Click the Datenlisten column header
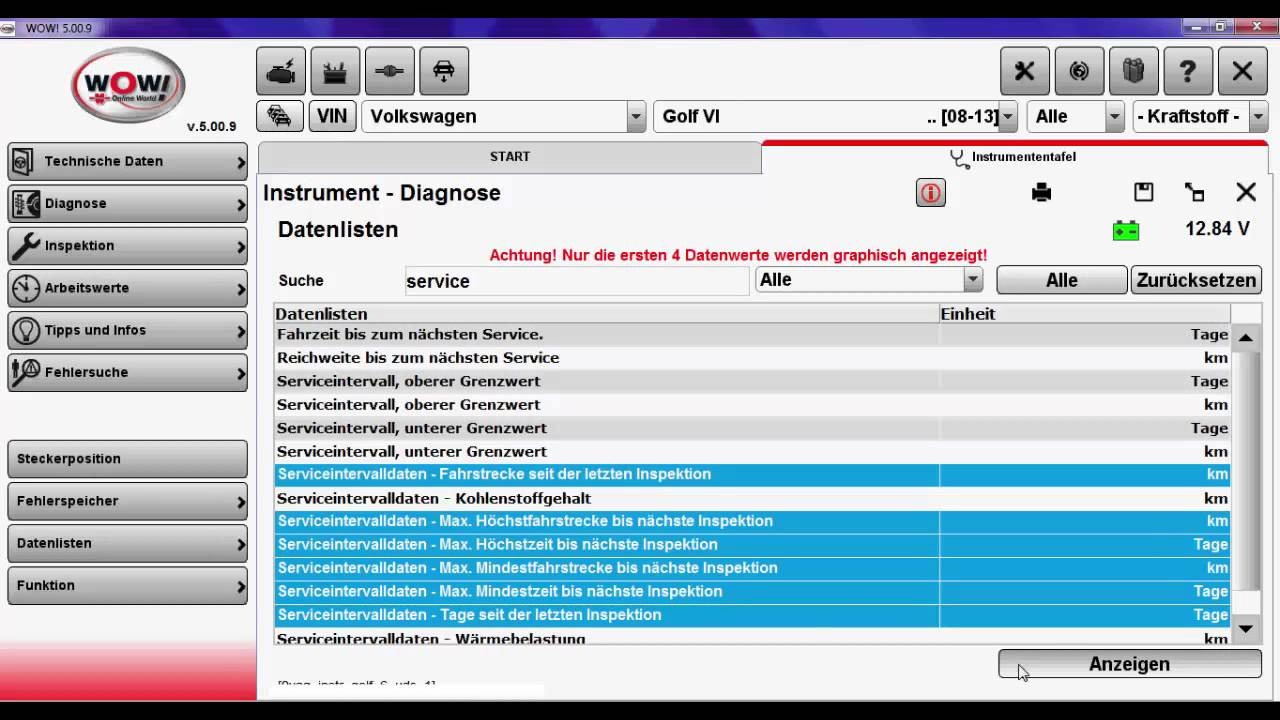The width and height of the screenshot is (1280, 720). tap(607, 314)
